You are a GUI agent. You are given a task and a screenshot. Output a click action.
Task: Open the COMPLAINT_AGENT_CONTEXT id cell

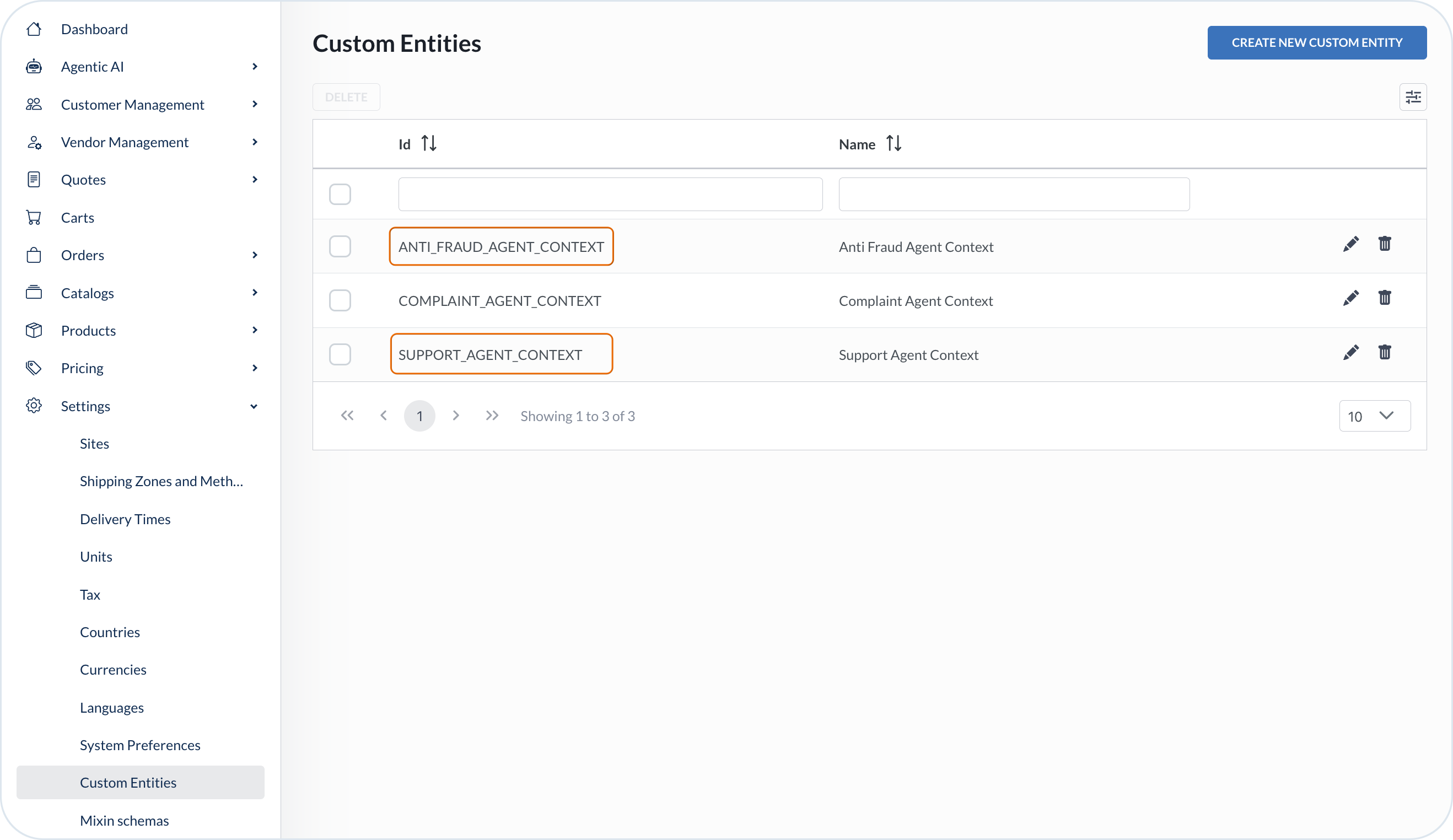[499, 300]
